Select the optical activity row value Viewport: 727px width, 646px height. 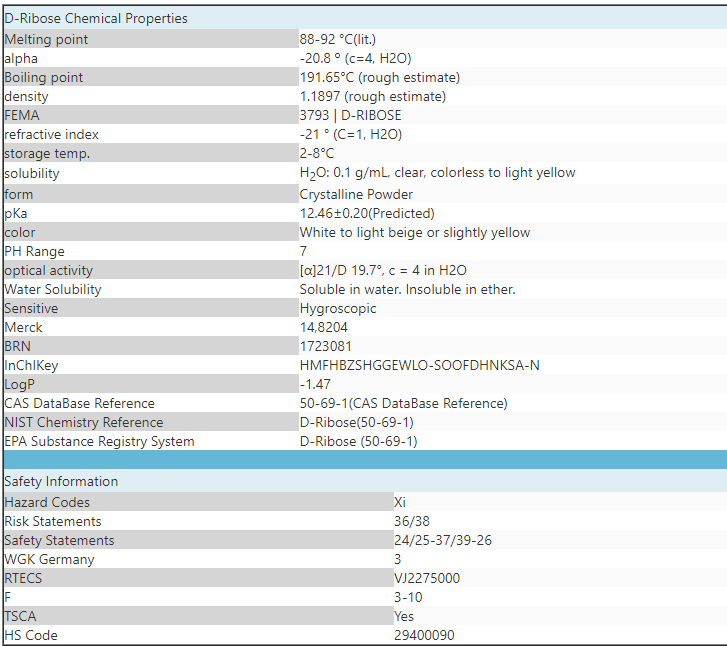[x=383, y=270]
